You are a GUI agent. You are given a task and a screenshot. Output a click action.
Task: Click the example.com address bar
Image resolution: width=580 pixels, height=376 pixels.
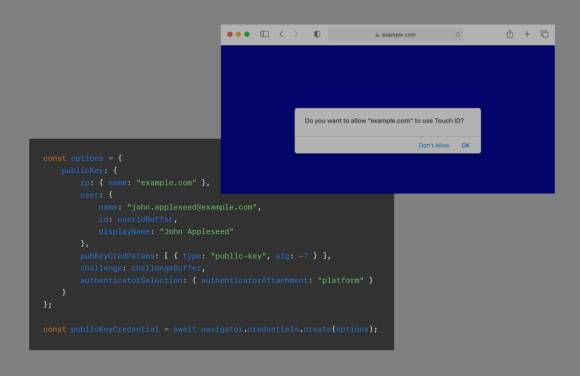pyautogui.click(x=396, y=35)
